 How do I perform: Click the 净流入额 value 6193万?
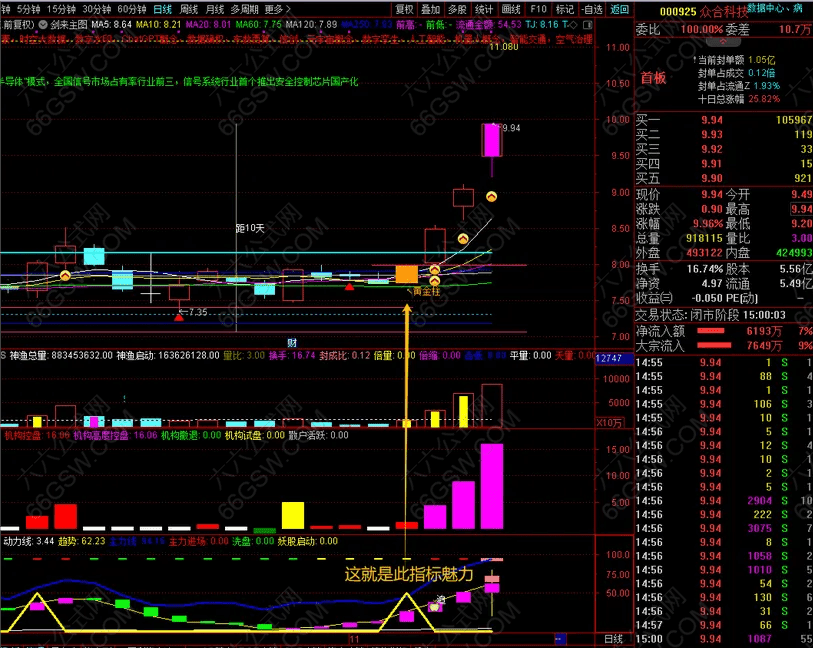point(764,331)
